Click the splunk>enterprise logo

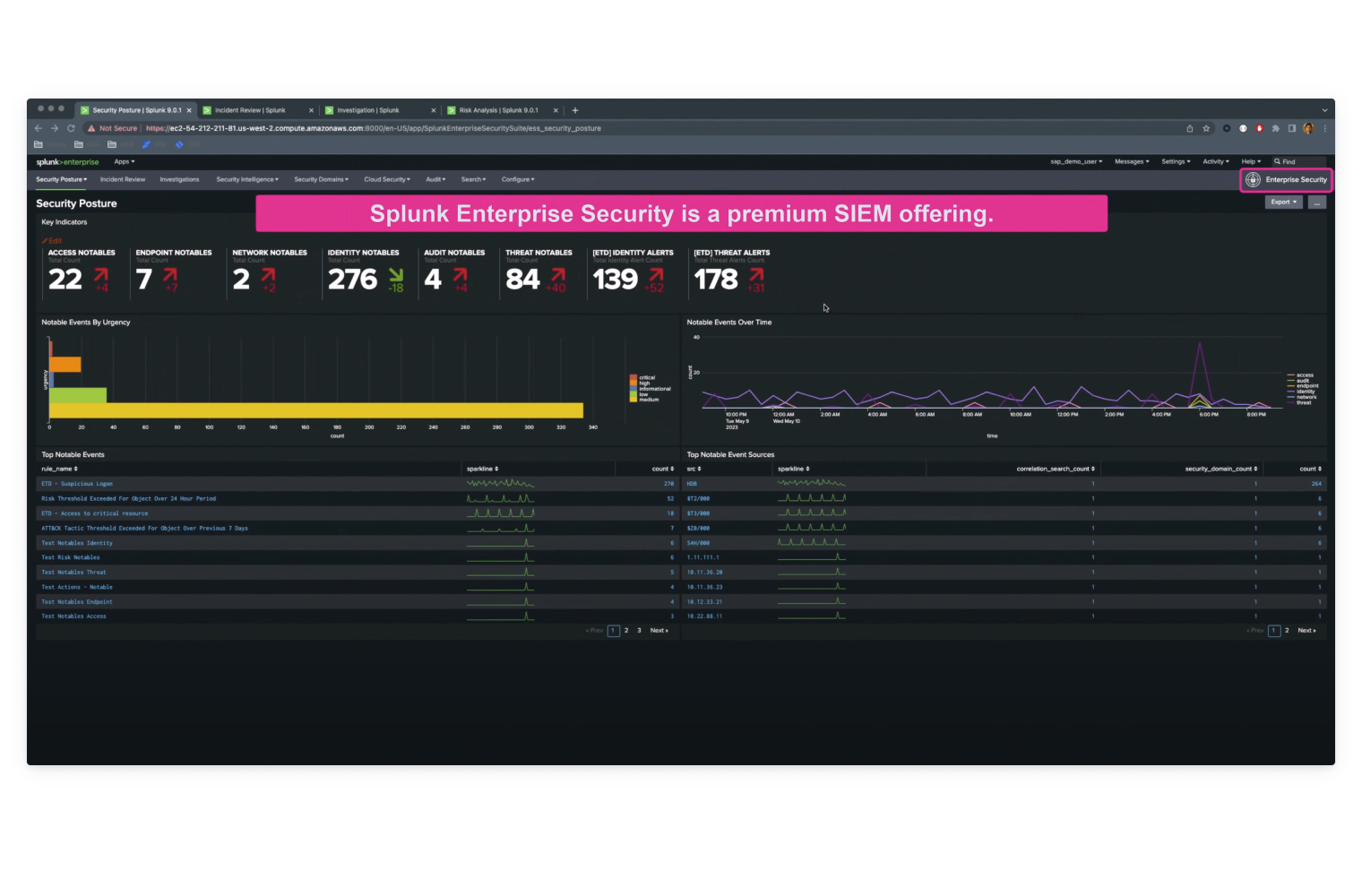click(67, 162)
